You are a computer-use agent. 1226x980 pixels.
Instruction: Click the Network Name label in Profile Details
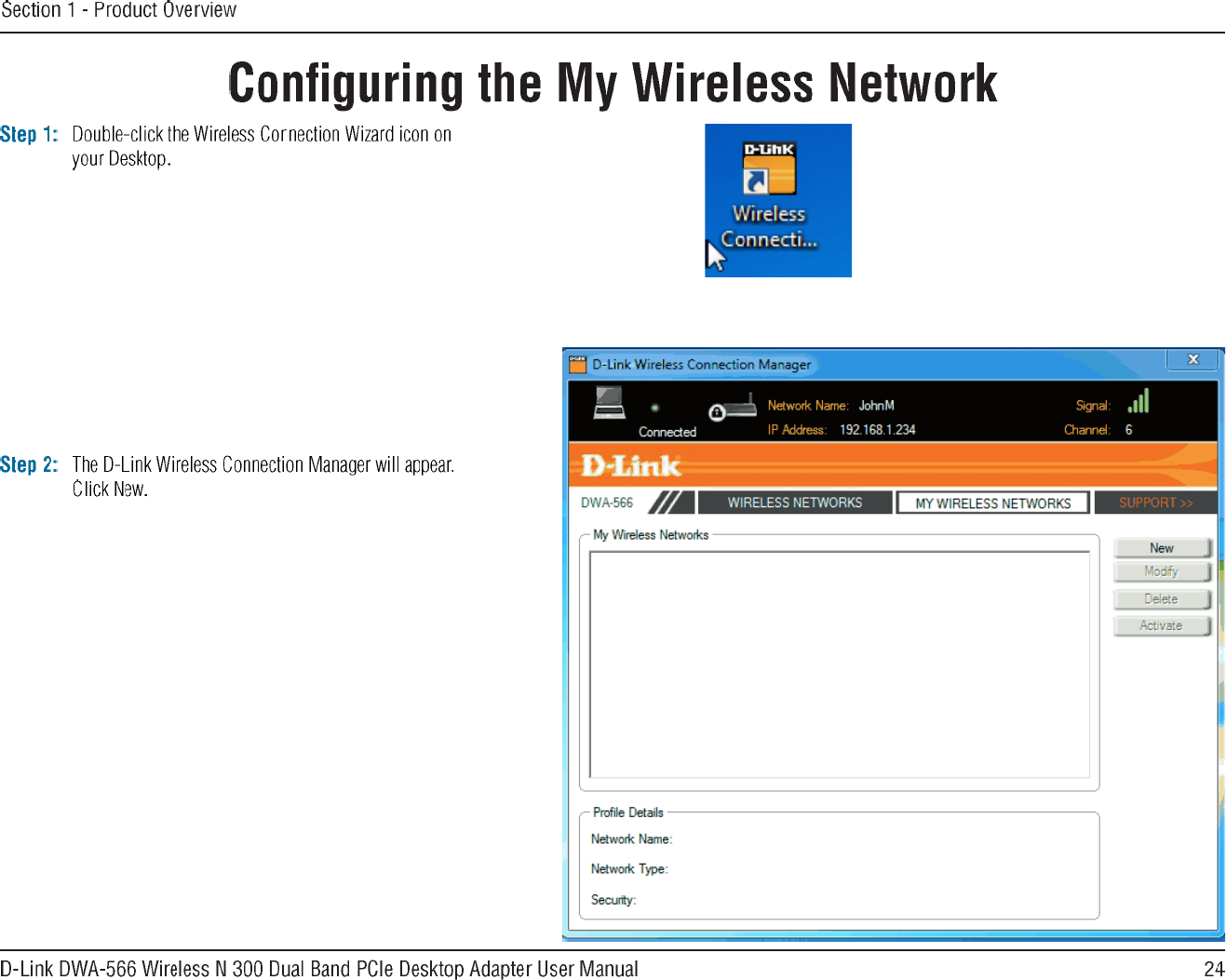(x=632, y=839)
